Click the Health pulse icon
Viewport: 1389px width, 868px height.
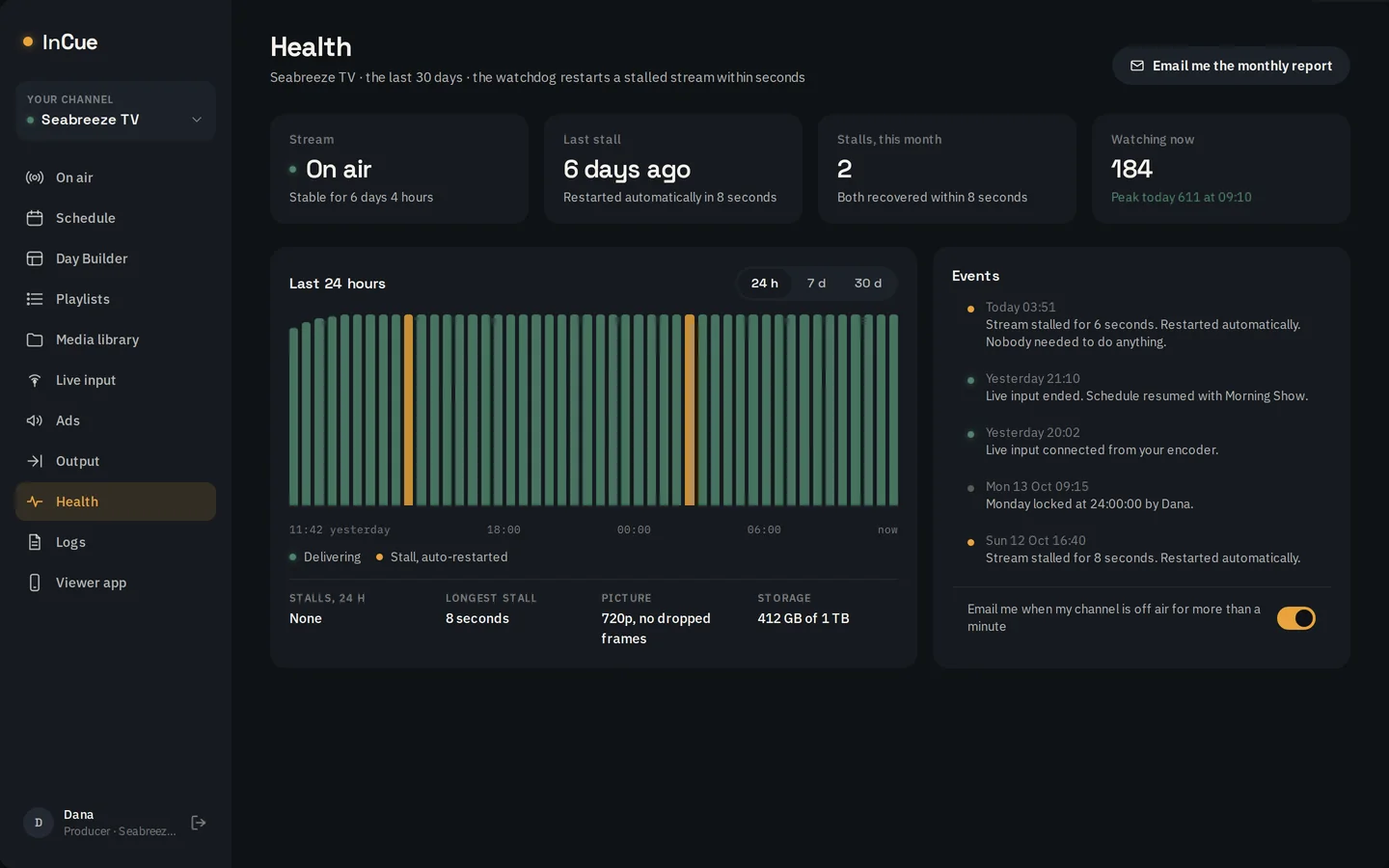click(x=35, y=502)
